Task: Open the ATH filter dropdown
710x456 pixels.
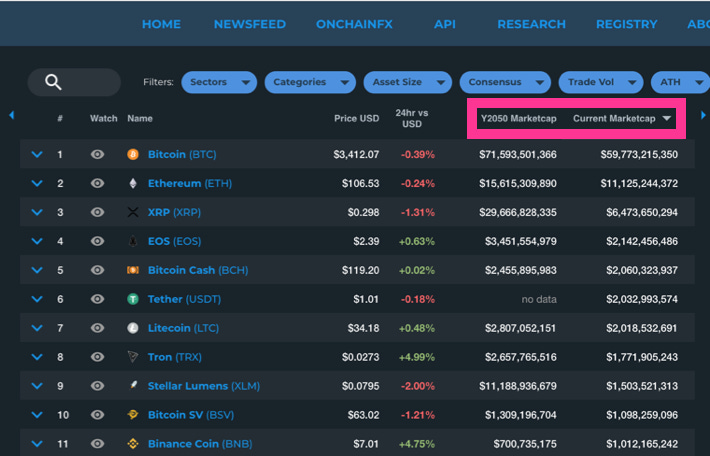Action: 680,82
